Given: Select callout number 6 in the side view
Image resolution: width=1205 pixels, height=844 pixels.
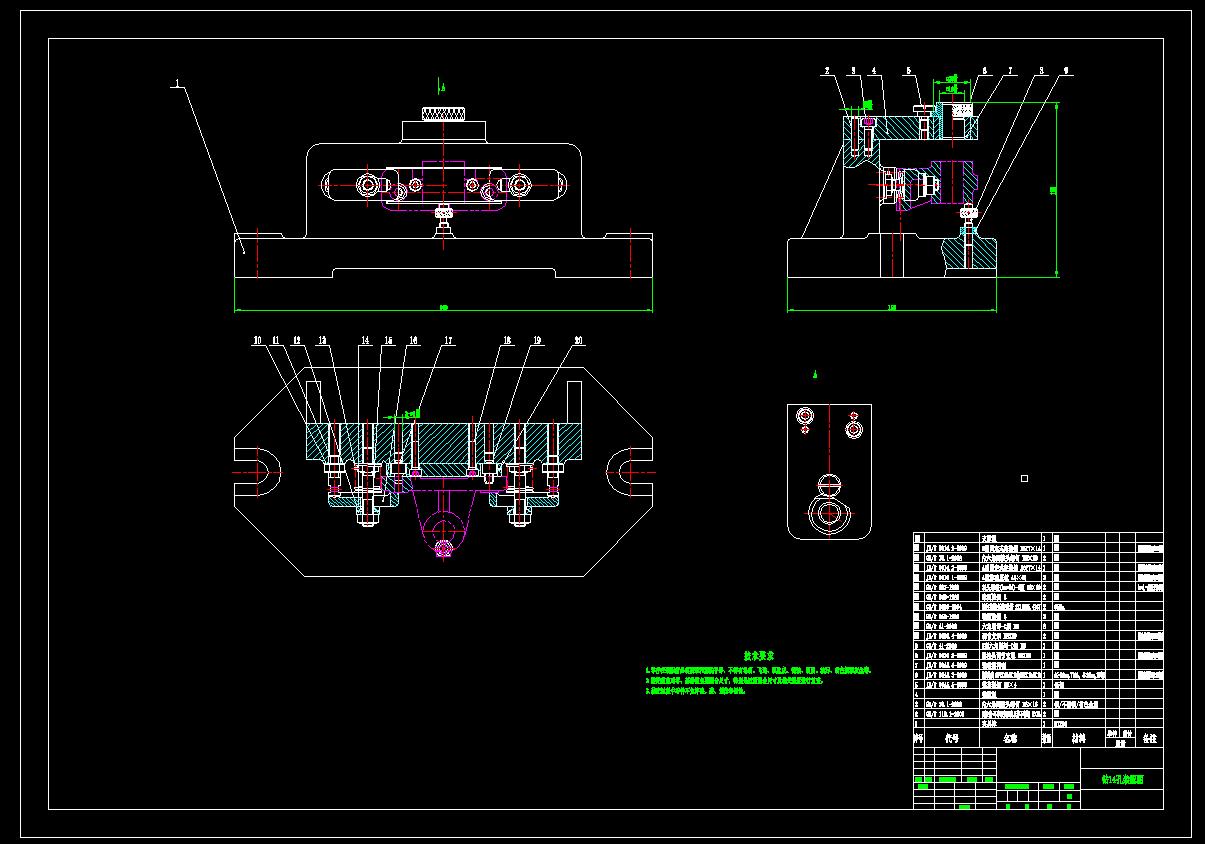Looking at the screenshot, I should coord(985,71).
